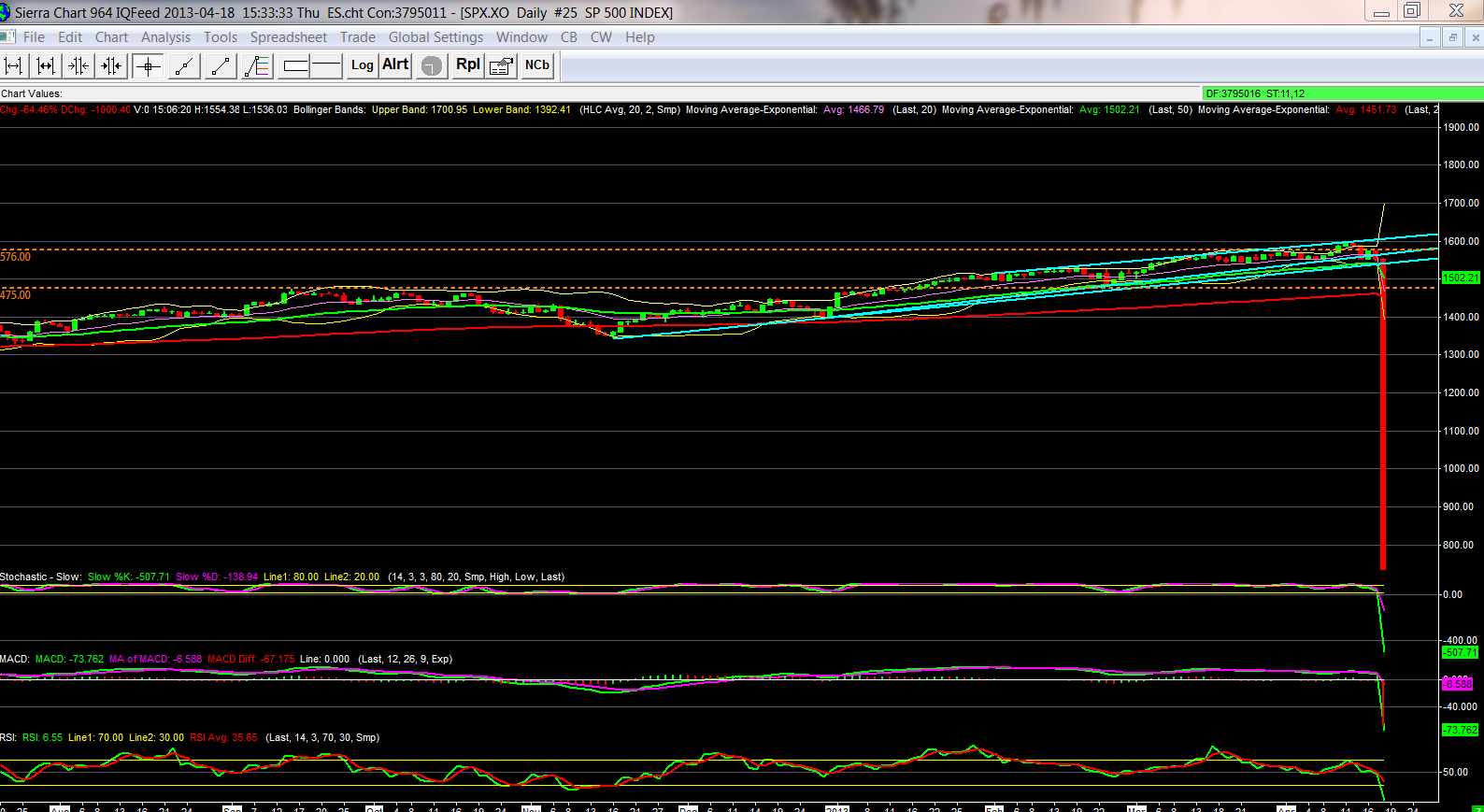Viewport: 1484px width, 812px height.
Task: Close the inner chart document window
Action: tap(1475, 37)
